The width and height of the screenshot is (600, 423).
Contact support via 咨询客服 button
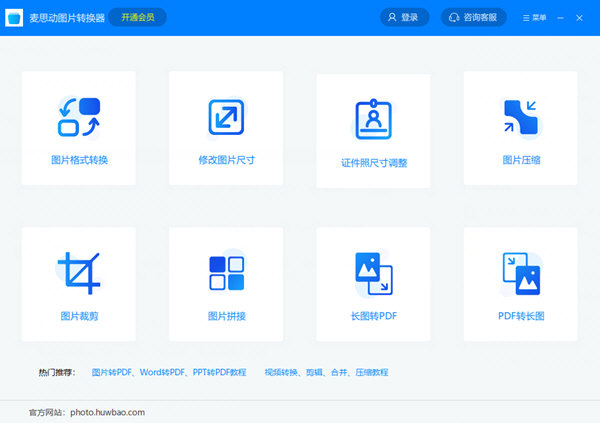point(474,17)
